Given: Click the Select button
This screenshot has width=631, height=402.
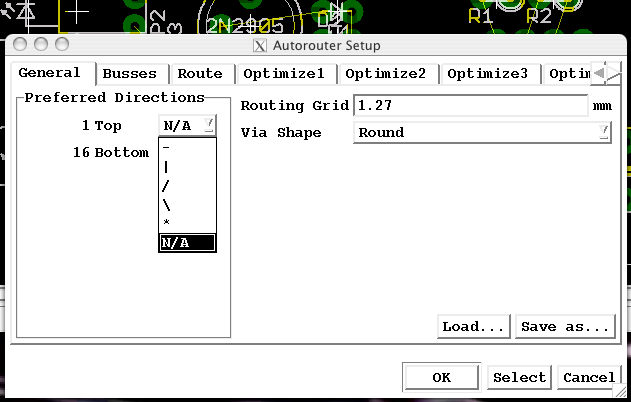Looking at the screenshot, I should [x=519, y=377].
